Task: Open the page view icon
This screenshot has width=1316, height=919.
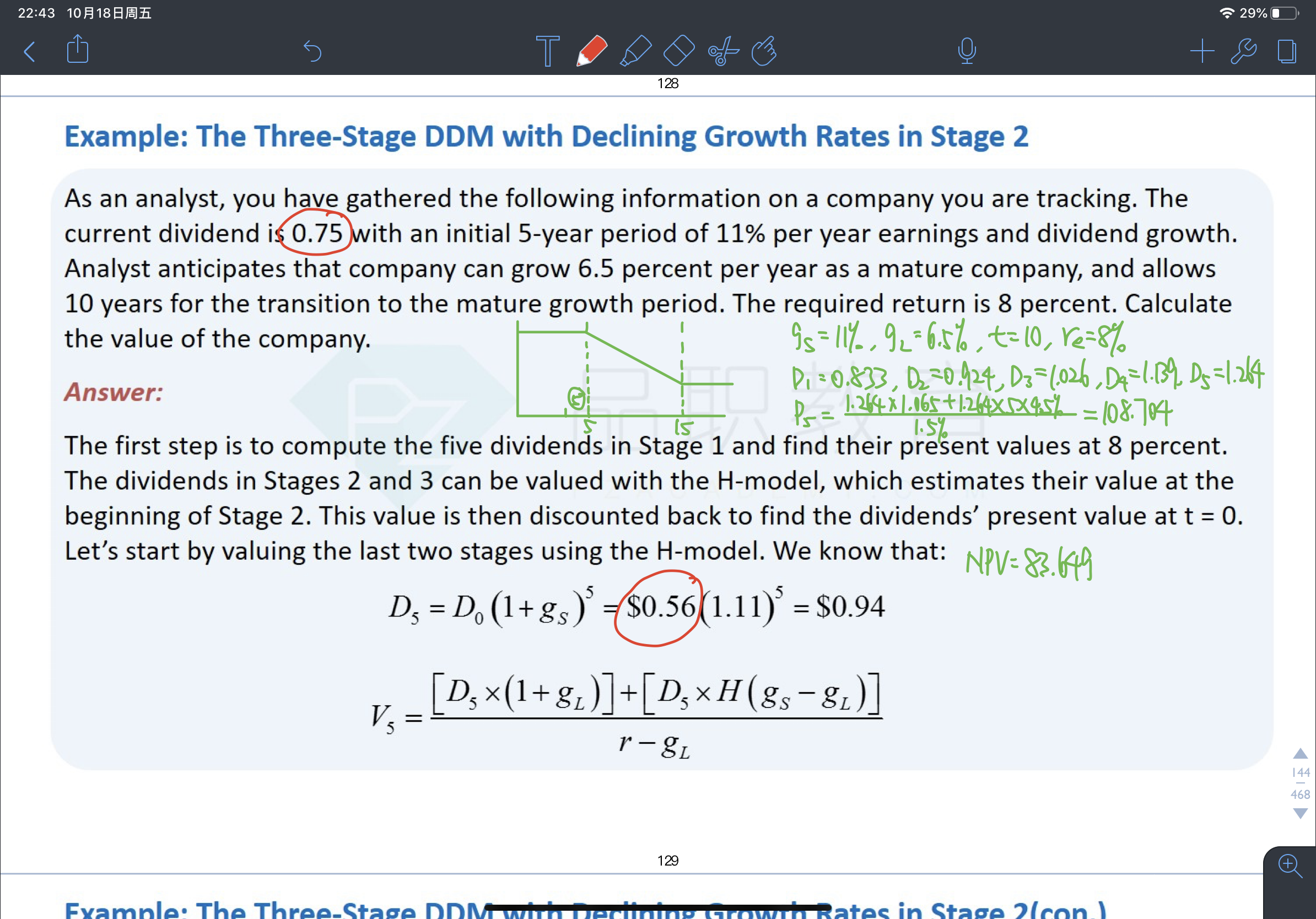Action: point(1287,51)
